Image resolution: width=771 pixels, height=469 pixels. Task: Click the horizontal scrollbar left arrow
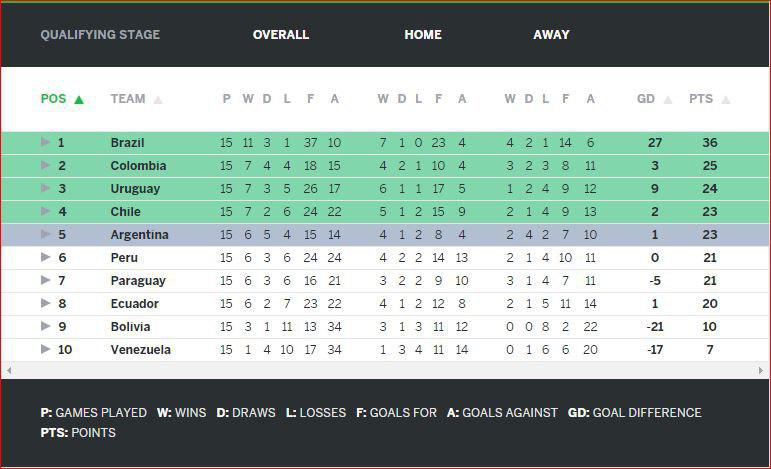point(9,370)
